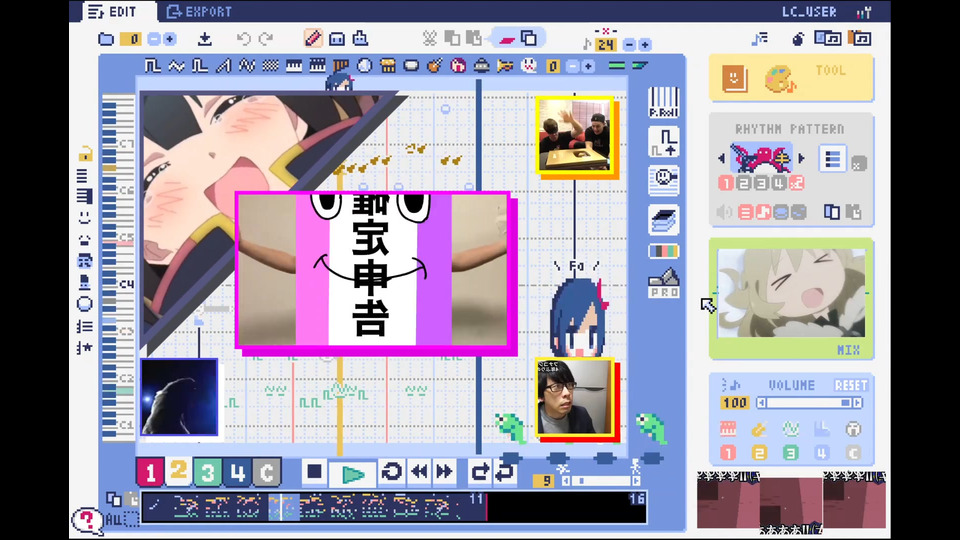Start playback with the play button
The height and width of the screenshot is (540, 960).
[353, 474]
